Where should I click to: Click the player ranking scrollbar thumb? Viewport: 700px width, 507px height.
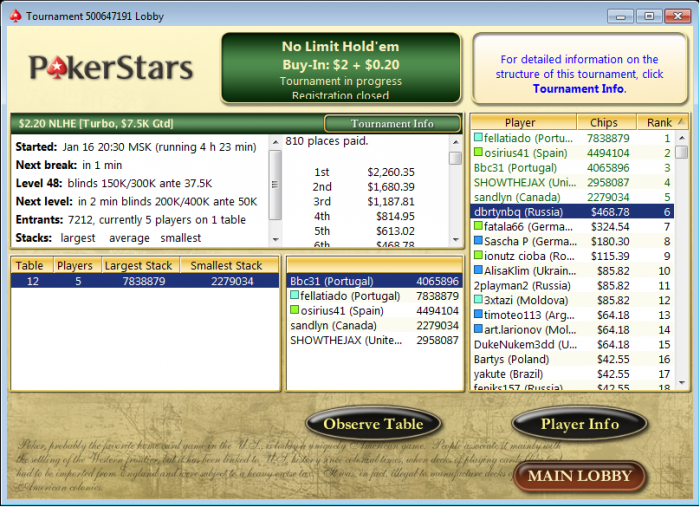[x=682, y=152]
